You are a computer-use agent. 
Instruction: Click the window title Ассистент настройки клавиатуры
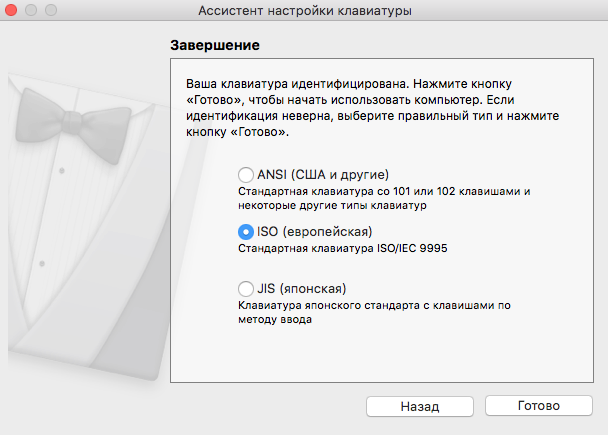(x=305, y=10)
